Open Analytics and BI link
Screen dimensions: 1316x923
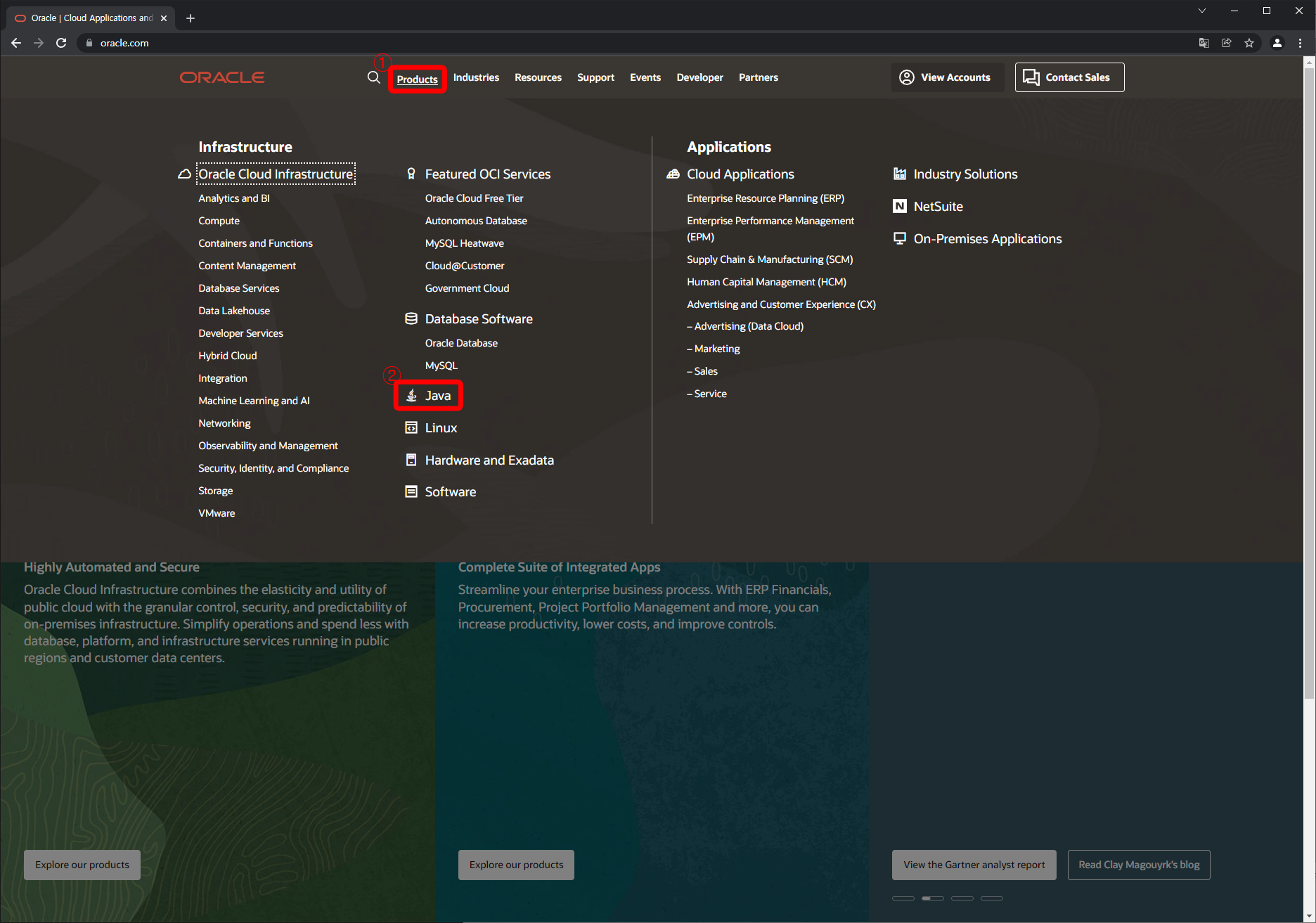click(x=233, y=198)
